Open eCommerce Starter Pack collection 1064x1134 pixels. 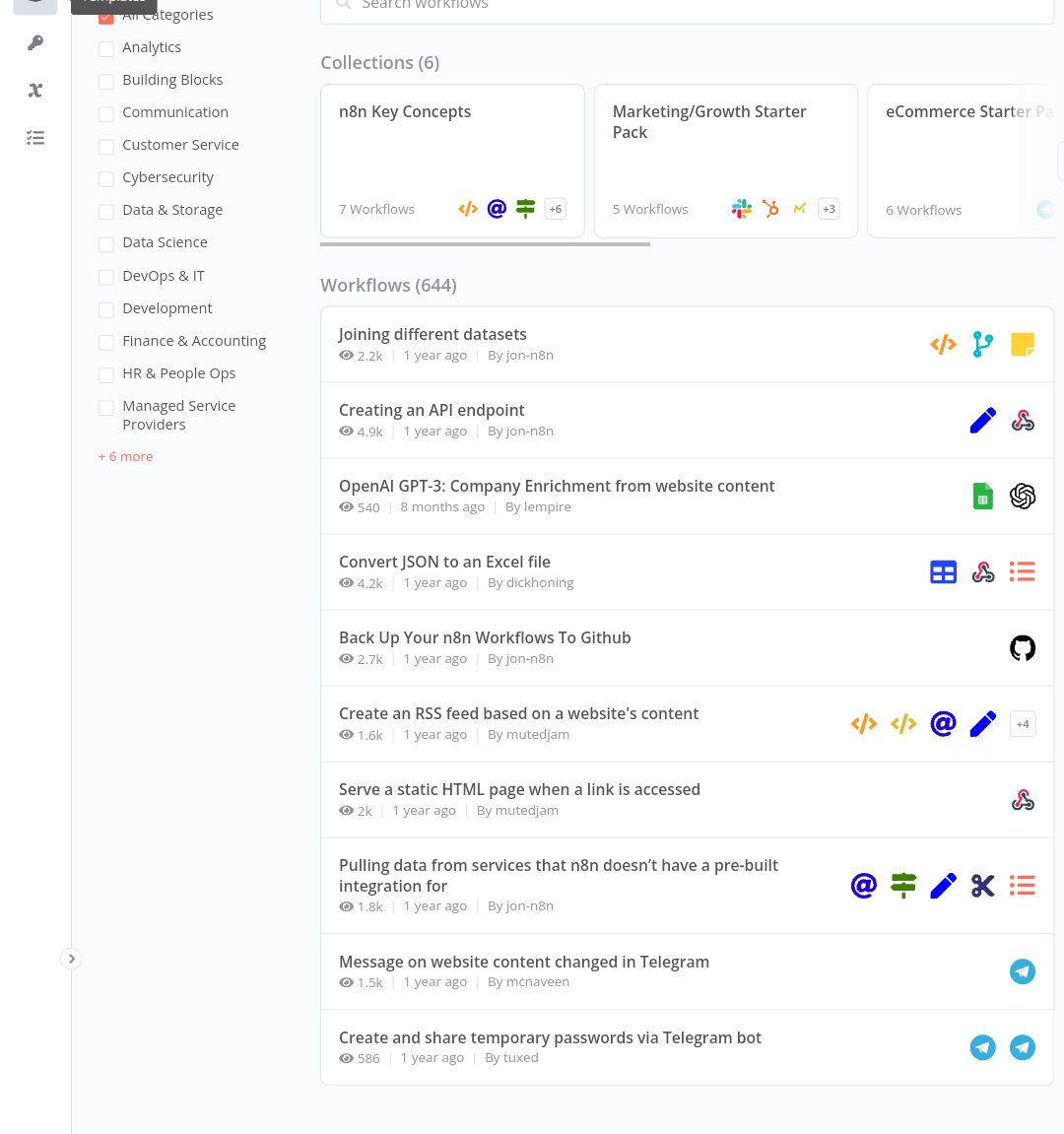(962, 161)
